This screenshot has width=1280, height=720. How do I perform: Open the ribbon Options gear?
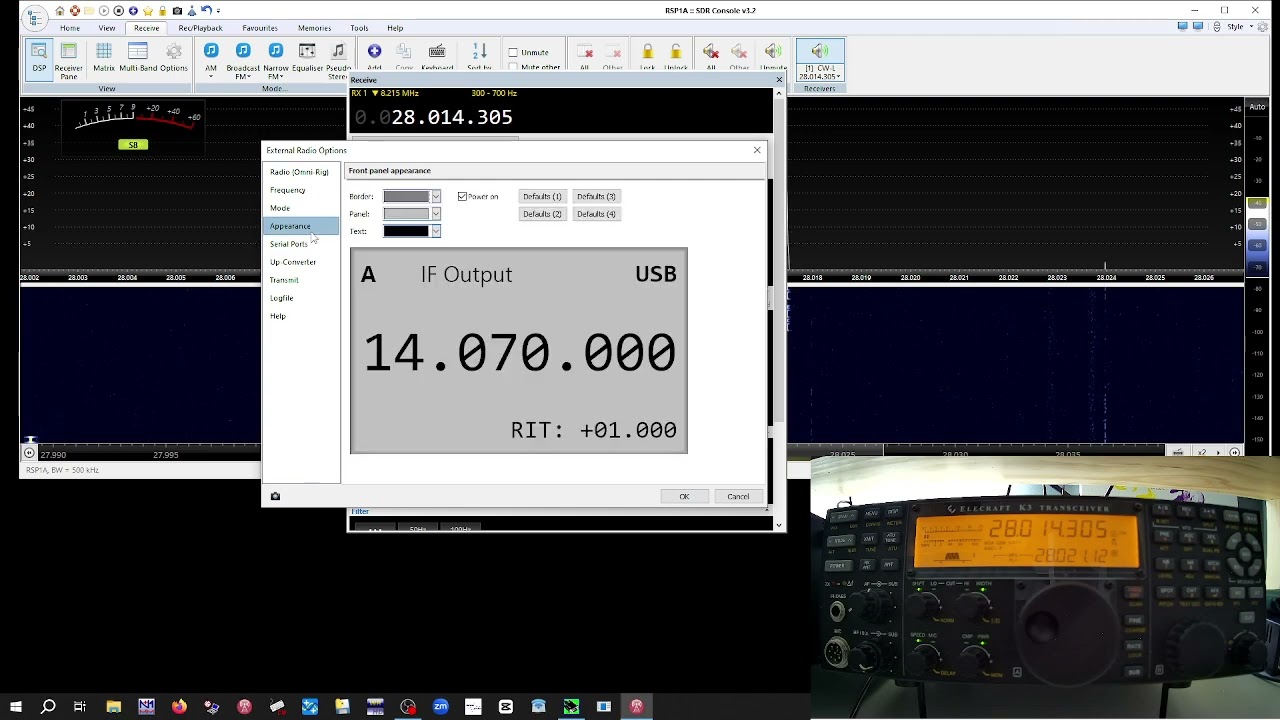174,58
